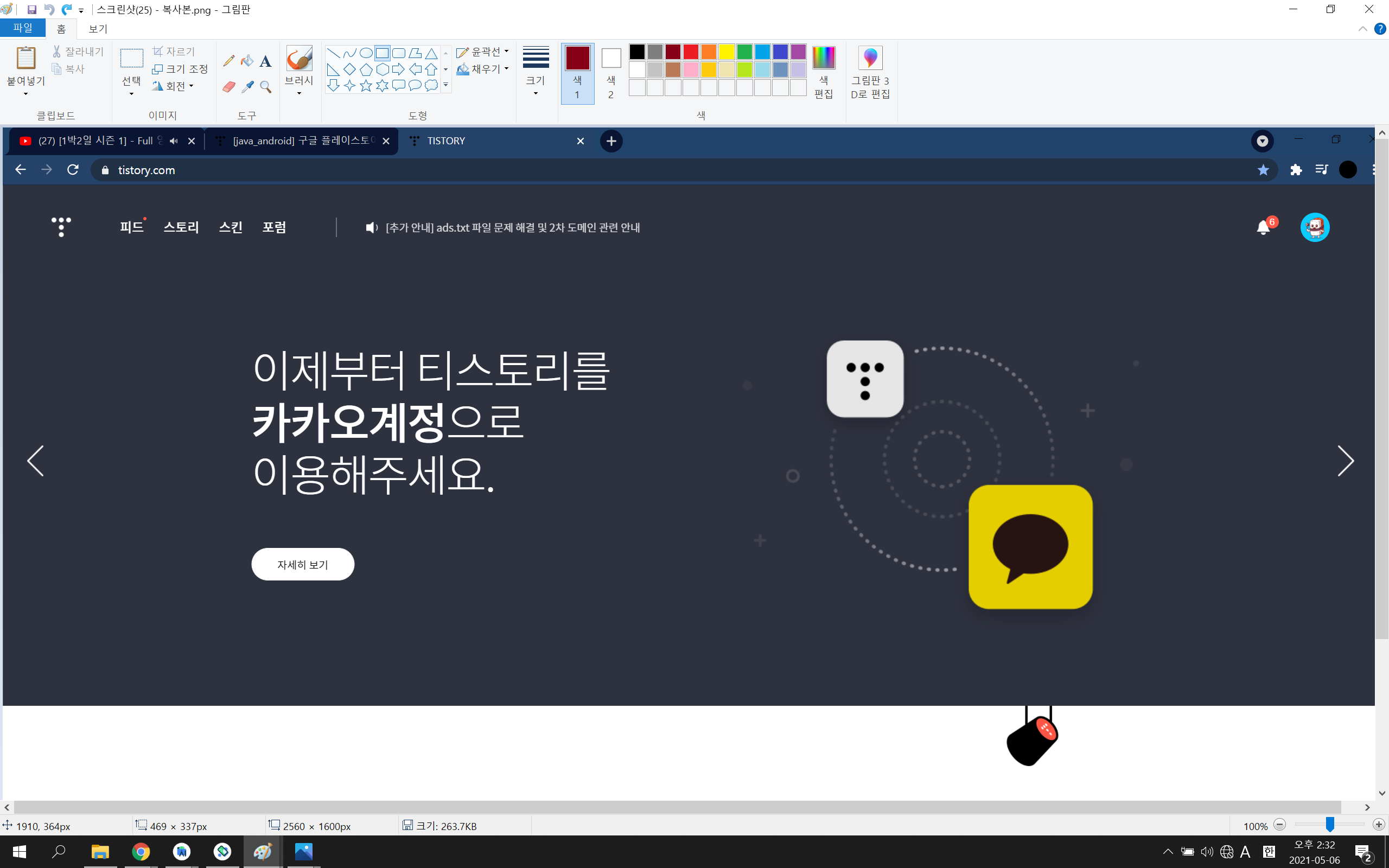Select the Magnifier tool

coord(265,87)
